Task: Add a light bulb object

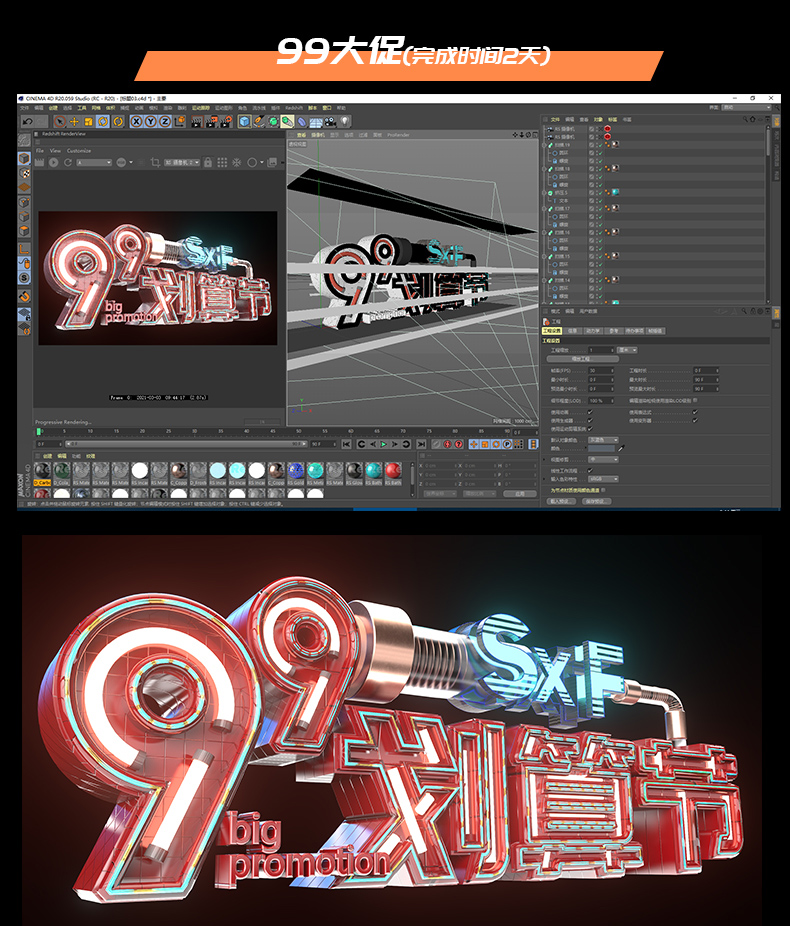Action: [x=345, y=122]
